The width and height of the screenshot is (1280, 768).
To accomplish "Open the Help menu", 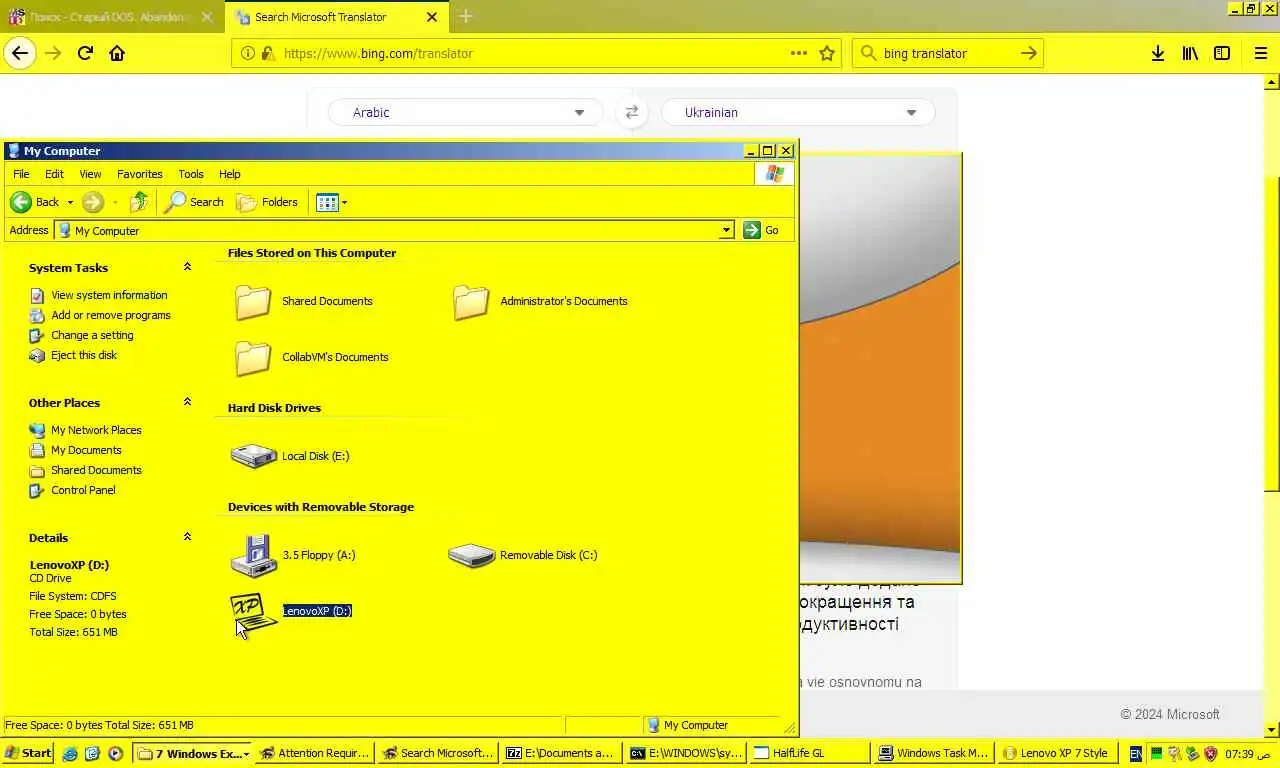I will [x=229, y=174].
